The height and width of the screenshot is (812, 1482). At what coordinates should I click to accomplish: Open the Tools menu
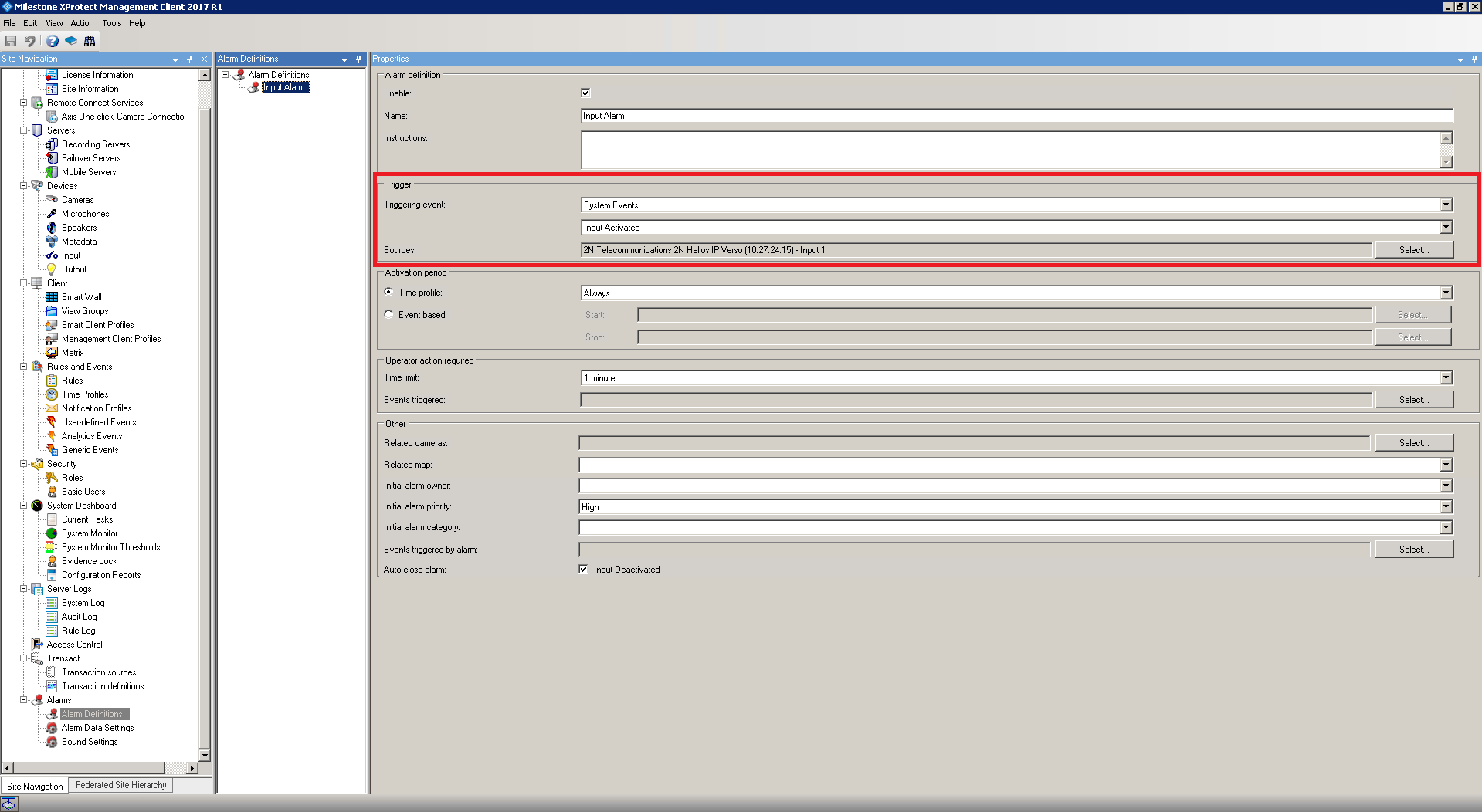[112, 23]
